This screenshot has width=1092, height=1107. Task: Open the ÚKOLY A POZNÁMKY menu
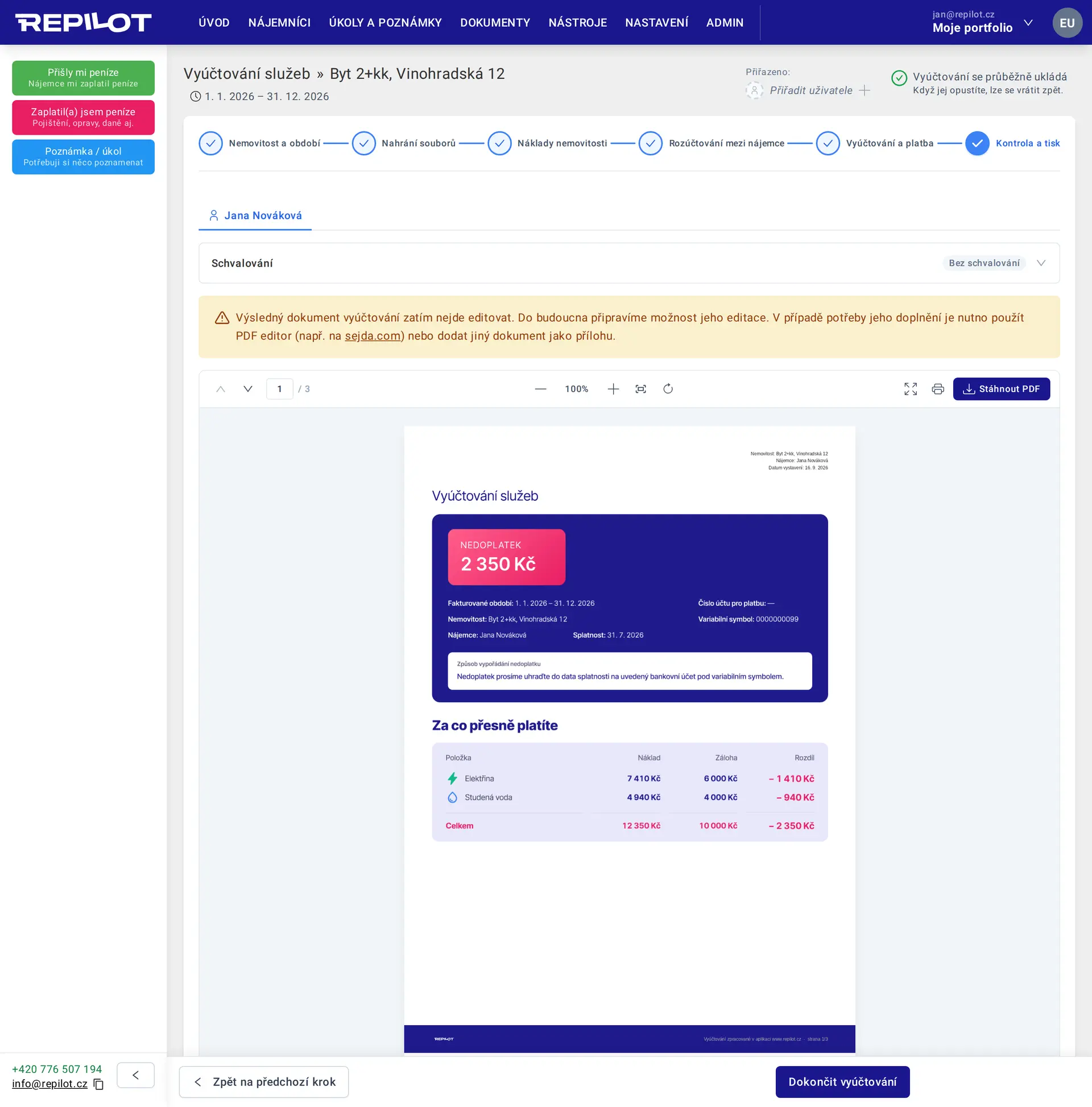click(x=385, y=22)
